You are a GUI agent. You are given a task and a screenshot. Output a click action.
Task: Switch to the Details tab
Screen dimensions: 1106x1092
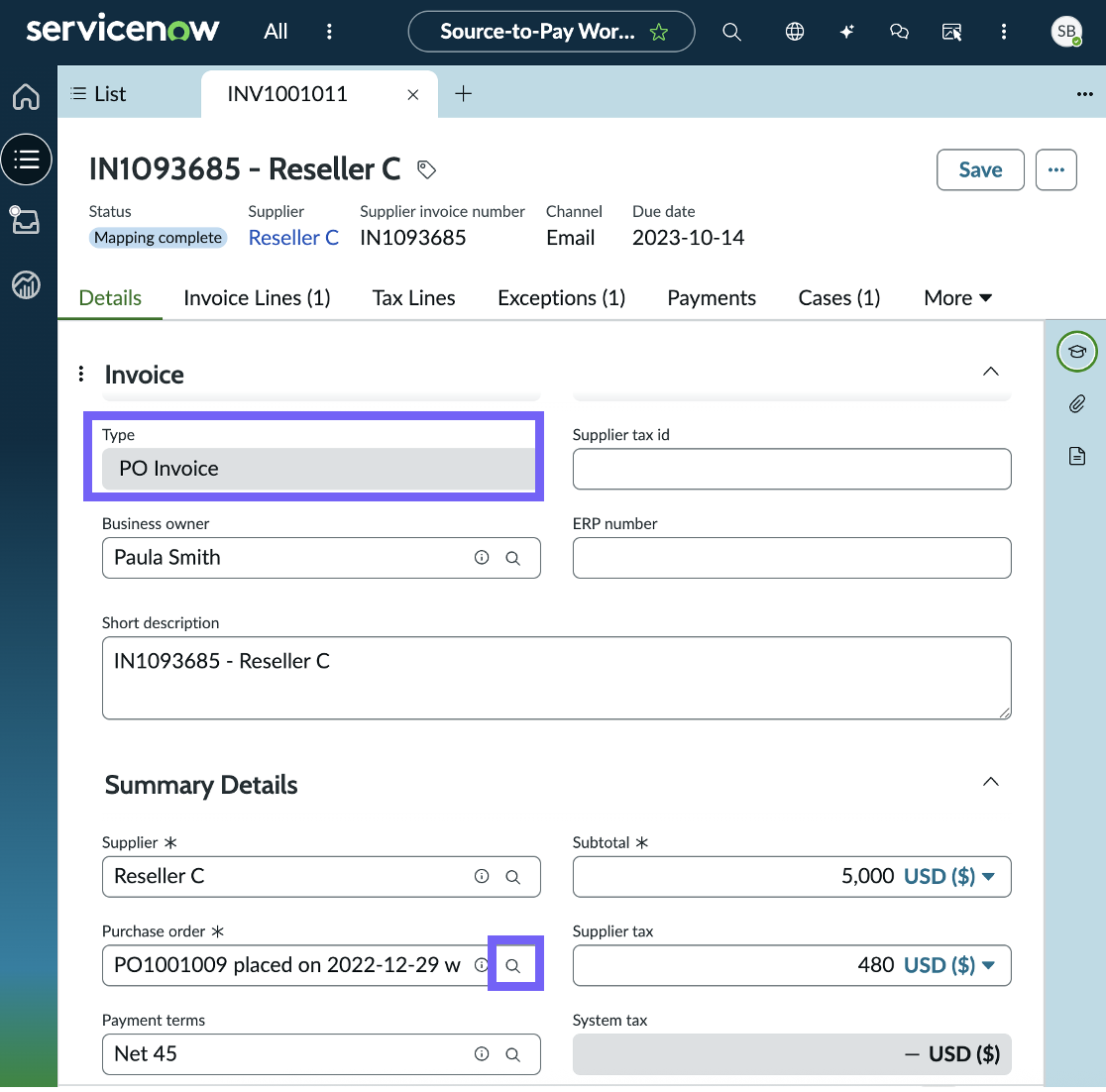tap(110, 298)
